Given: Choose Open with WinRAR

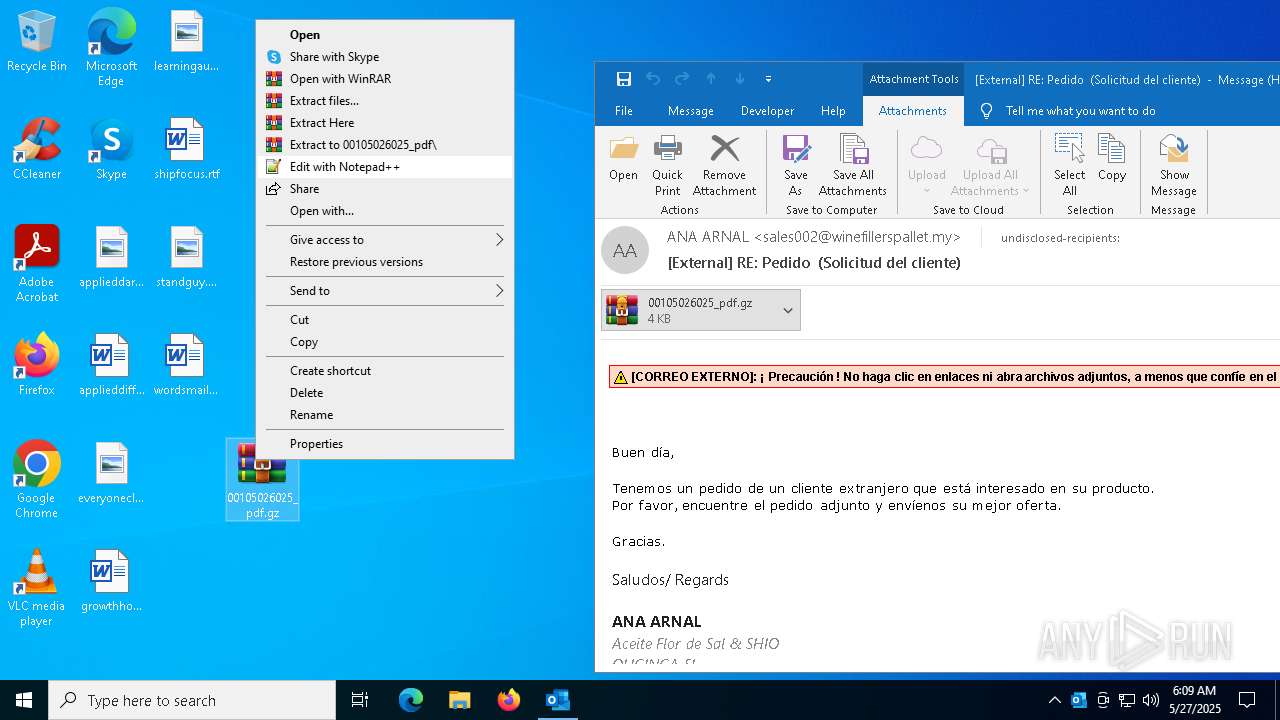Looking at the screenshot, I should point(385,79).
